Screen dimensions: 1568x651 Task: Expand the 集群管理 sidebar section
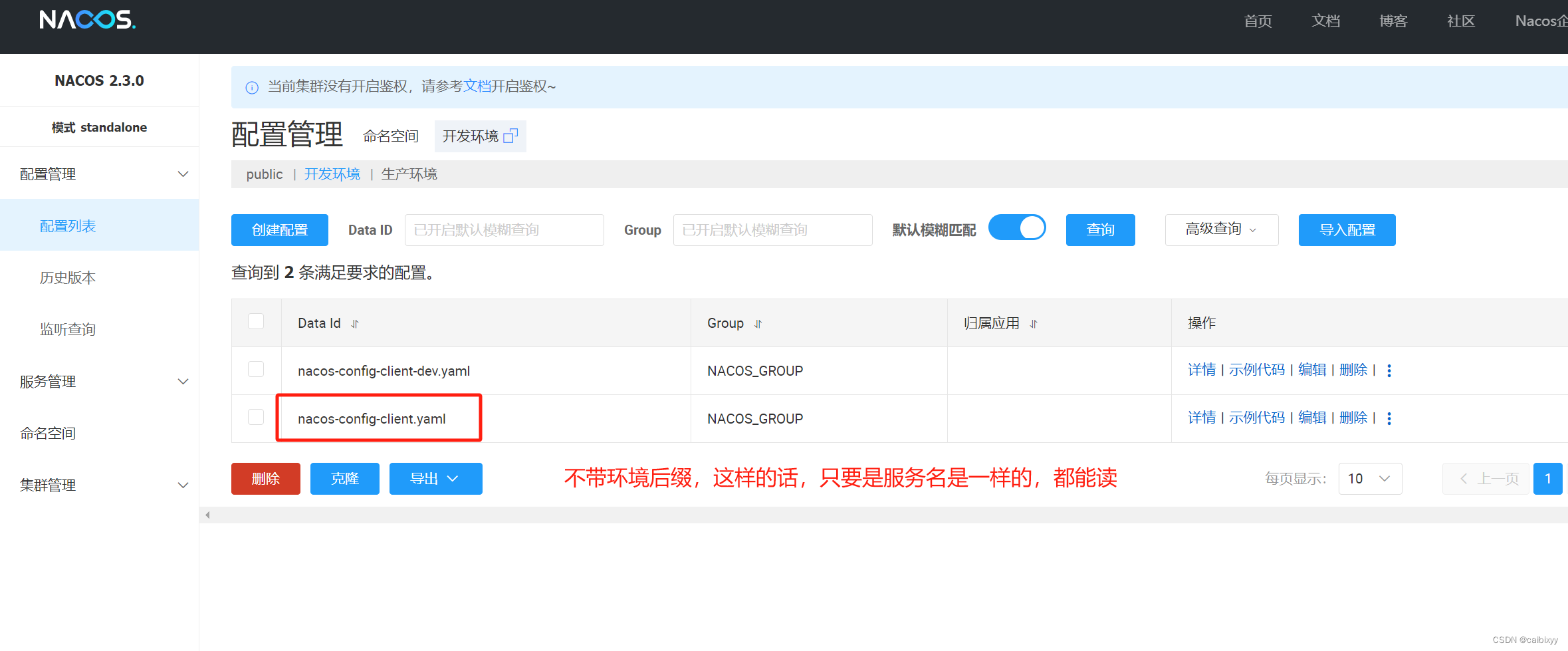100,485
